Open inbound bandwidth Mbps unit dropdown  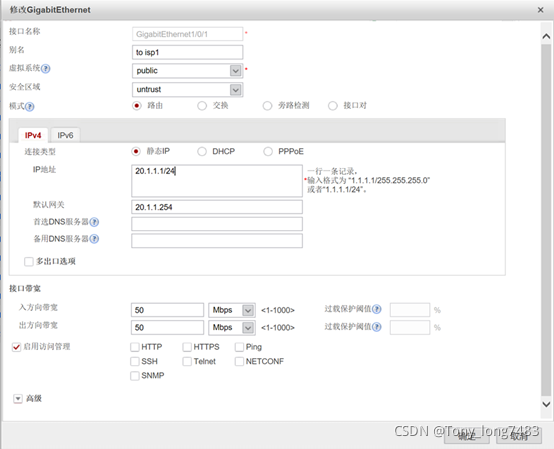[x=248, y=310]
